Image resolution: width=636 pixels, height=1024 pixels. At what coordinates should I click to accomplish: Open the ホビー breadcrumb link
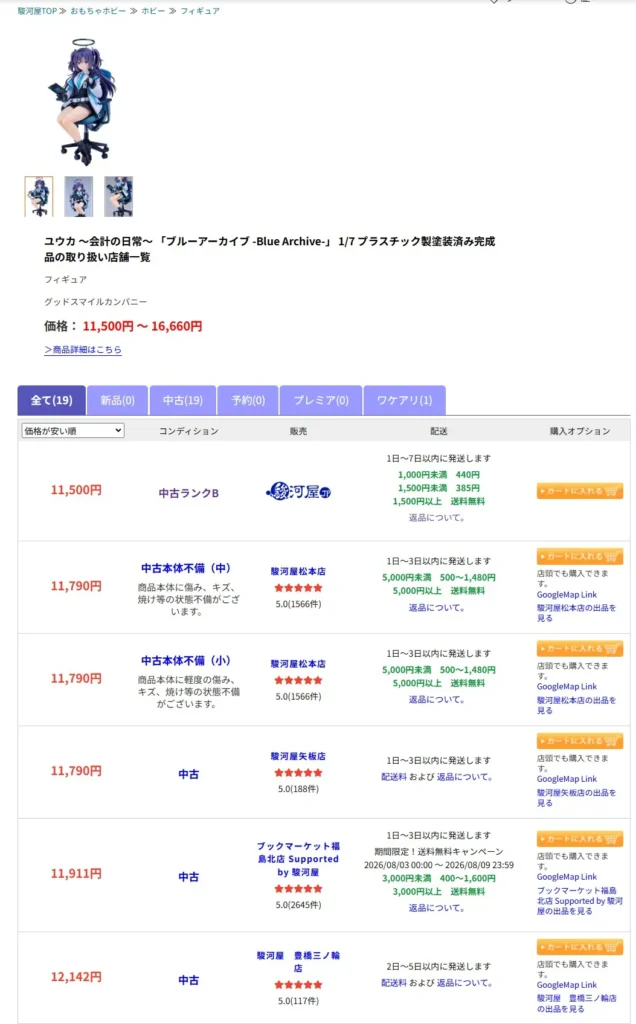153,11
